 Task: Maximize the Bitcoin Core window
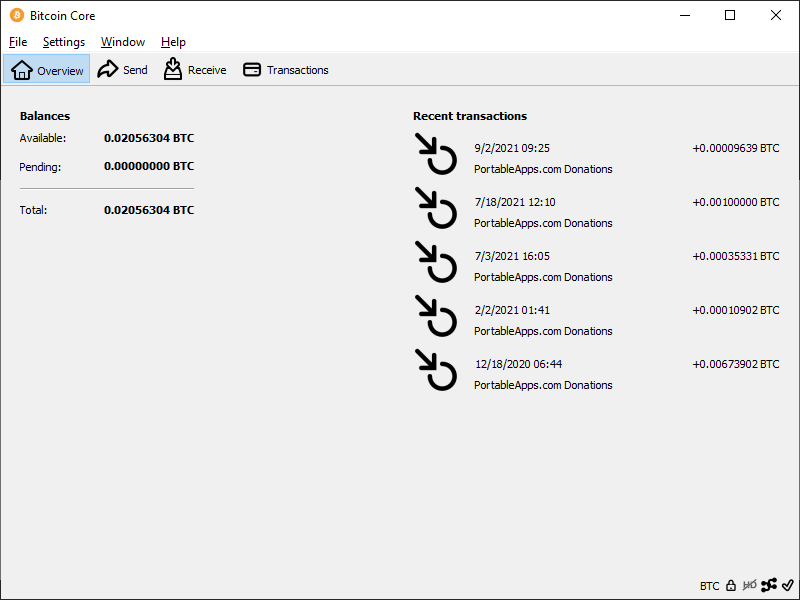coord(730,16)
